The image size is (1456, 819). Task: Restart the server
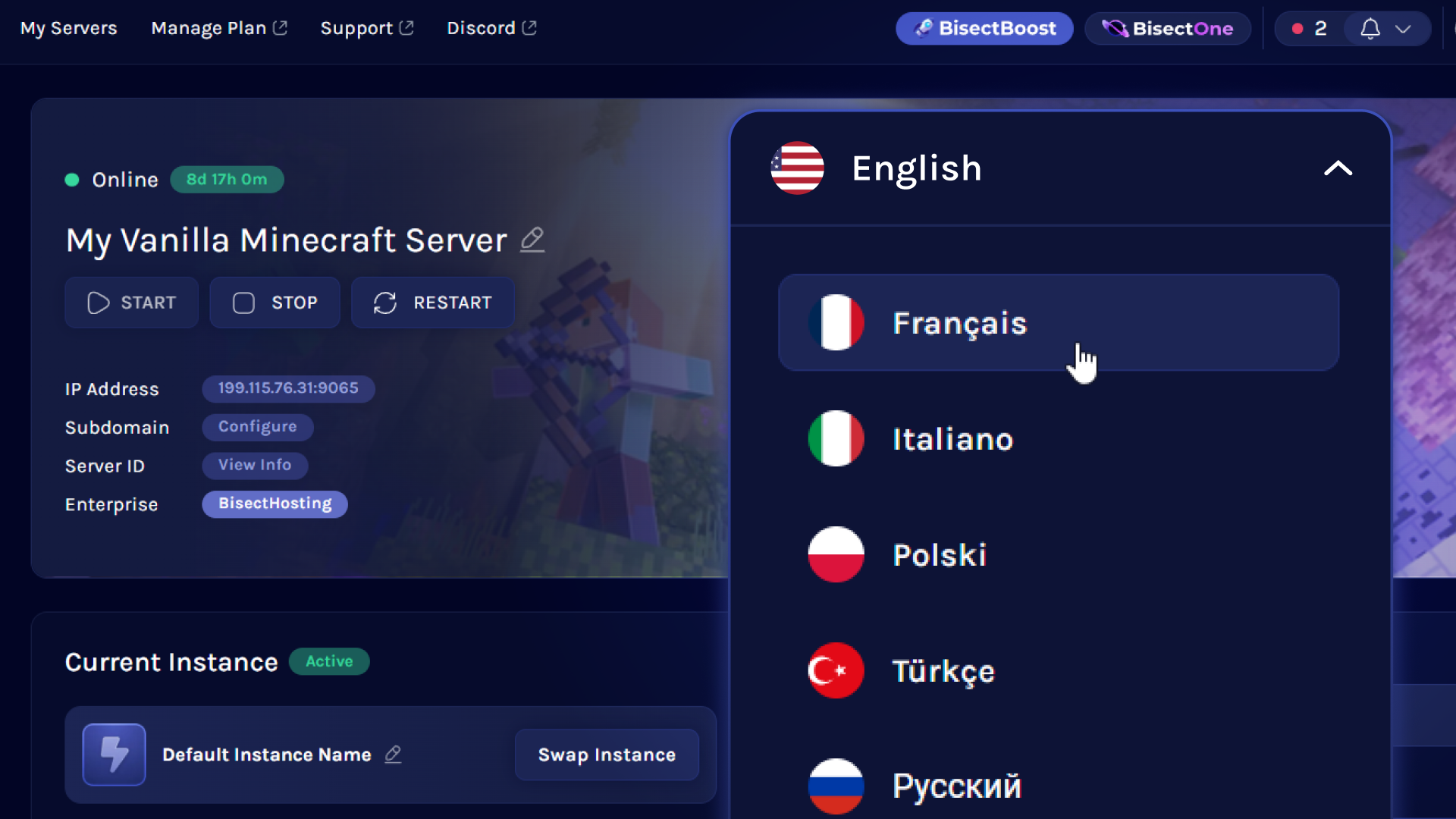[433, 303]
